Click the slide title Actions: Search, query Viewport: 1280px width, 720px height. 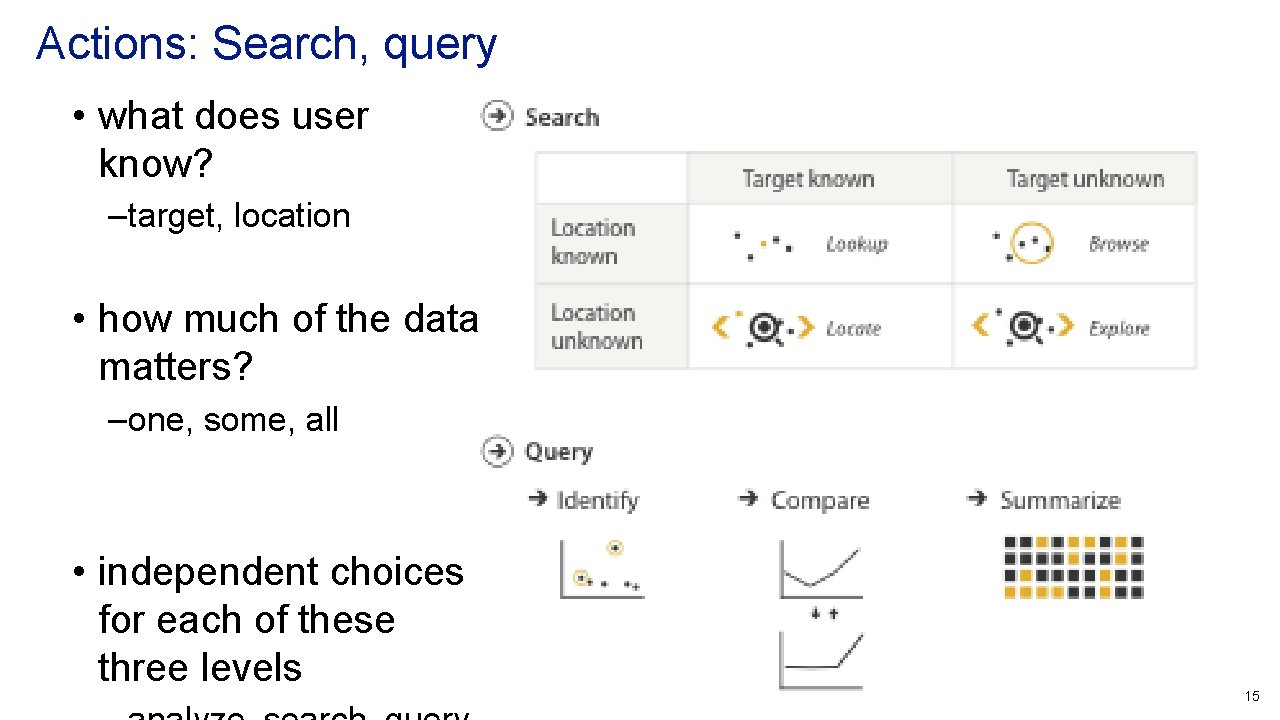pyautogui.click(x=266, y=44)
